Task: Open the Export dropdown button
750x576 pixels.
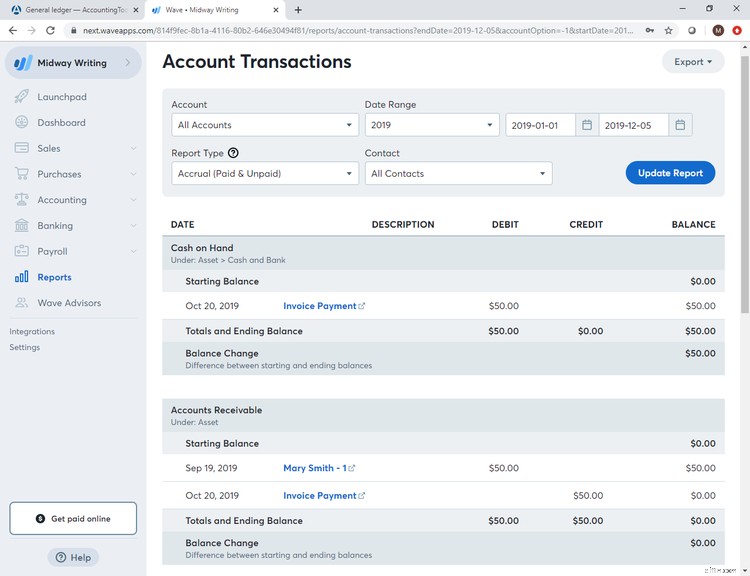Action: click(693, 62)
